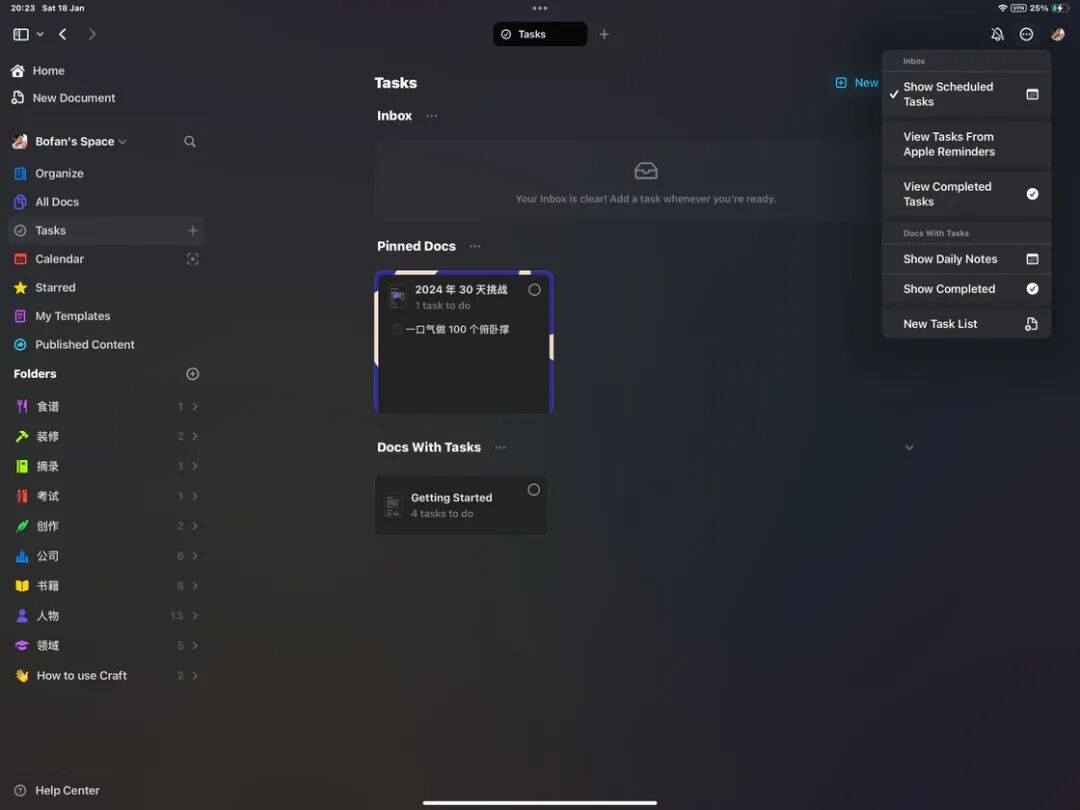Add a new tab with plus icon
The width and height of the screenshot is (1080, 810).
tap(604, 34)
